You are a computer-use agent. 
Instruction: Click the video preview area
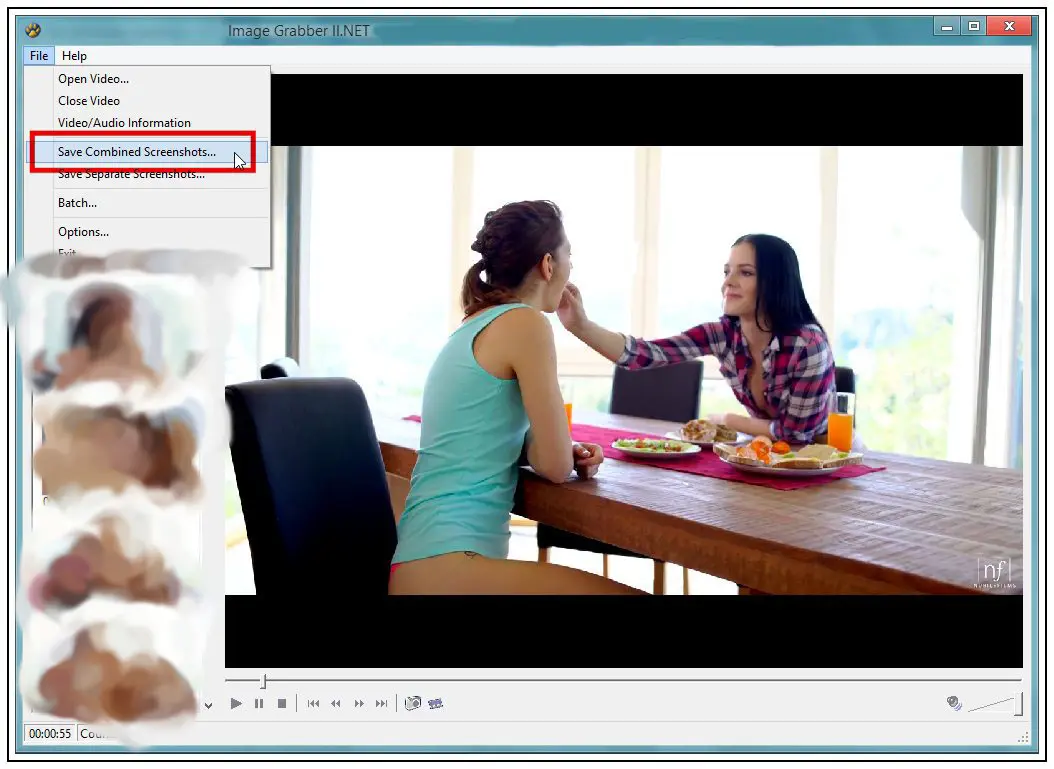click(x=624, y=370)
